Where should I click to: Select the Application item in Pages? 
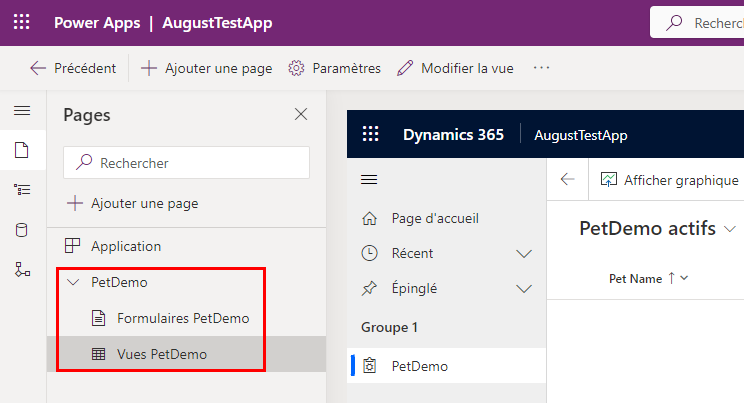pos(186,246)
